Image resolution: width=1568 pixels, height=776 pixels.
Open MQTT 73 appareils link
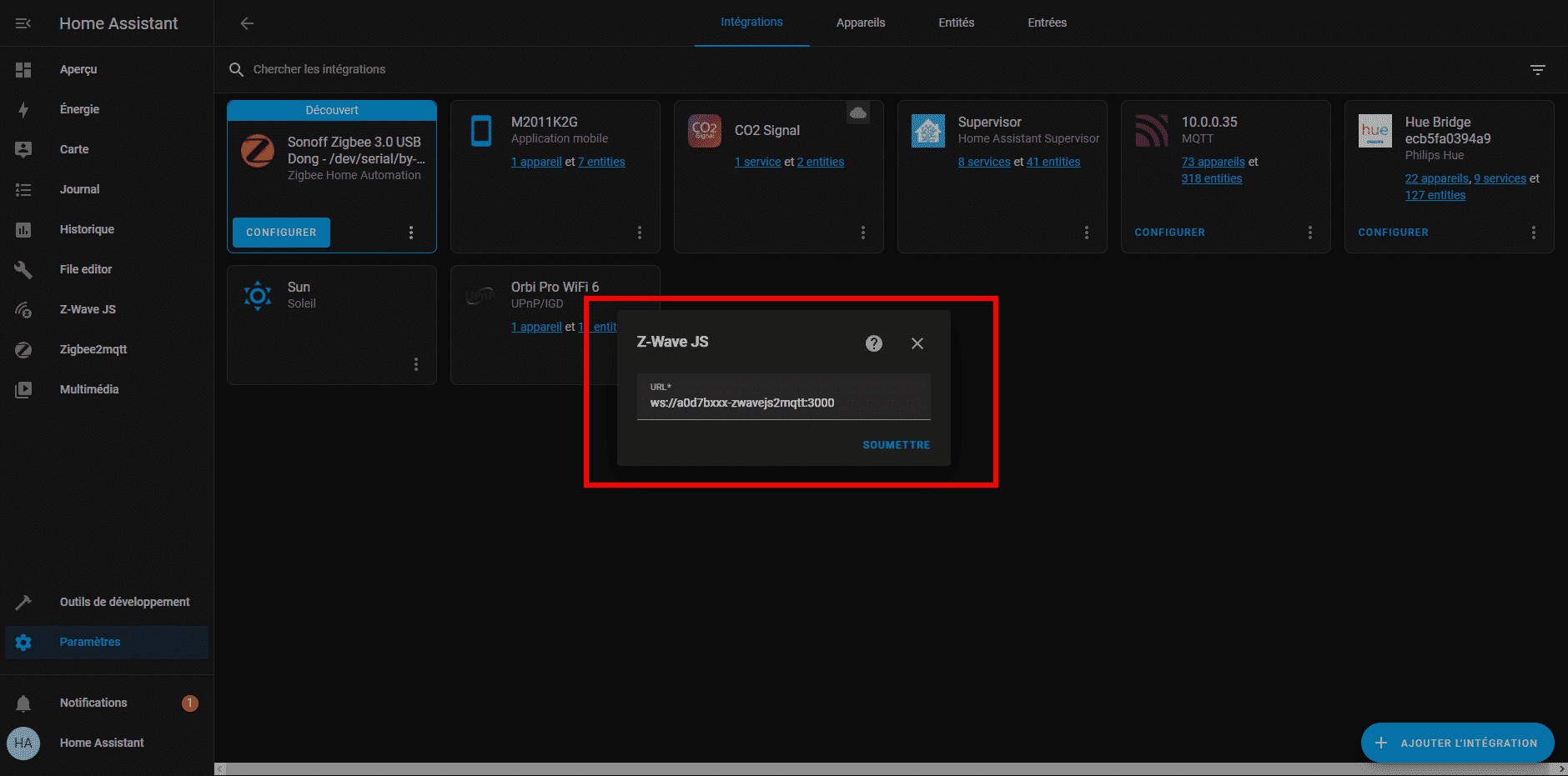point(1213,162)
